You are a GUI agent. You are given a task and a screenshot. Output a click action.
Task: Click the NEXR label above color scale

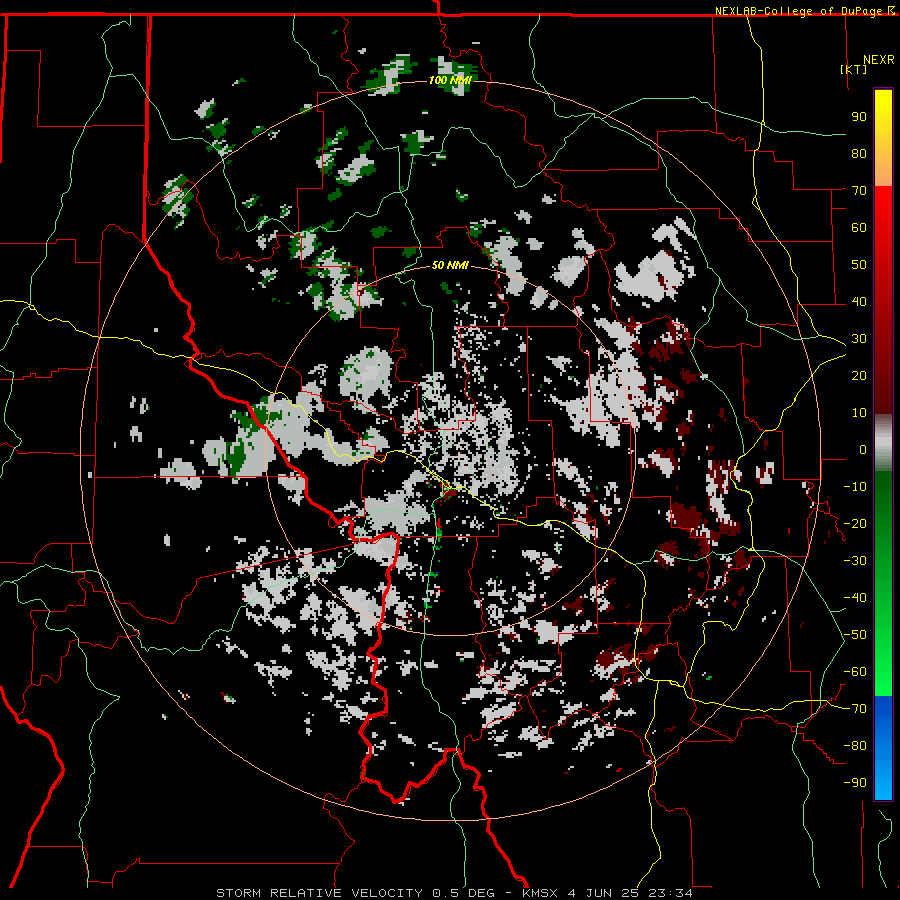[879, 59]
